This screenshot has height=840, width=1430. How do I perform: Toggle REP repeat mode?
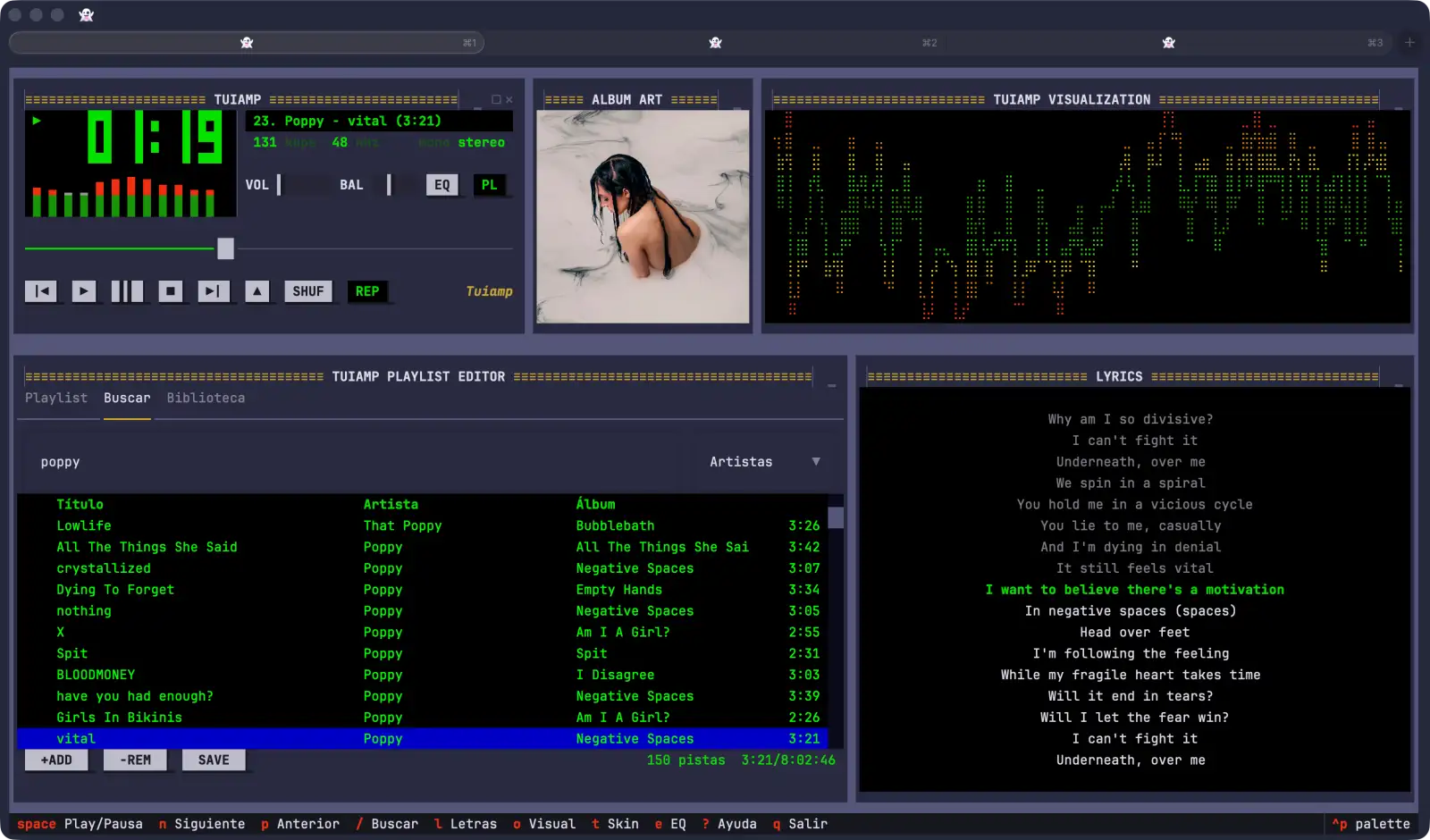tap(367, 291)
